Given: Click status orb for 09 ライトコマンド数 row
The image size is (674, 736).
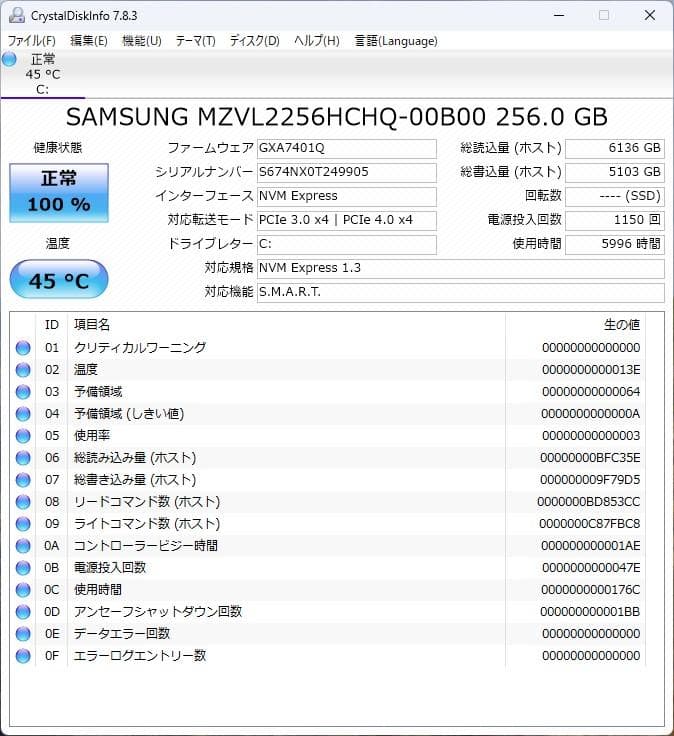Looking at the screenshot, I should click(x=23, y=524).
